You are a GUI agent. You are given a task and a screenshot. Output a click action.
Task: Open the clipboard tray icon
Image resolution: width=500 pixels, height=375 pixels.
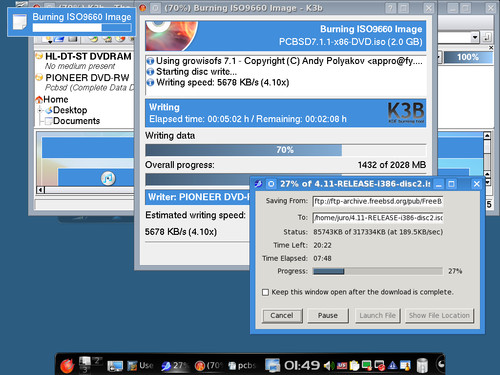pyautogui.click(x=354, y=366)
